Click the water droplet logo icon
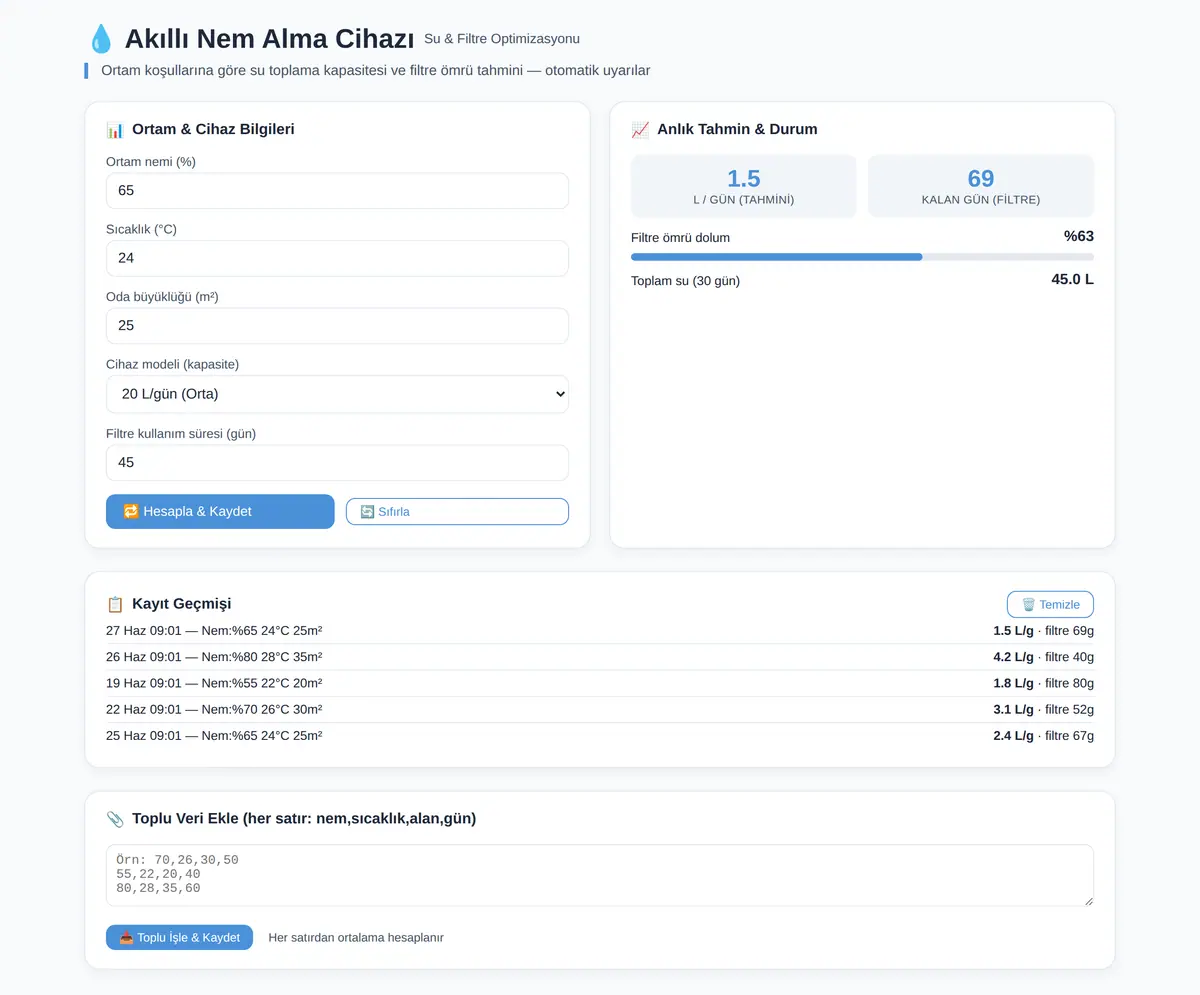The height and width of the screenshot is (995, 1200). (x=100, y=39)
